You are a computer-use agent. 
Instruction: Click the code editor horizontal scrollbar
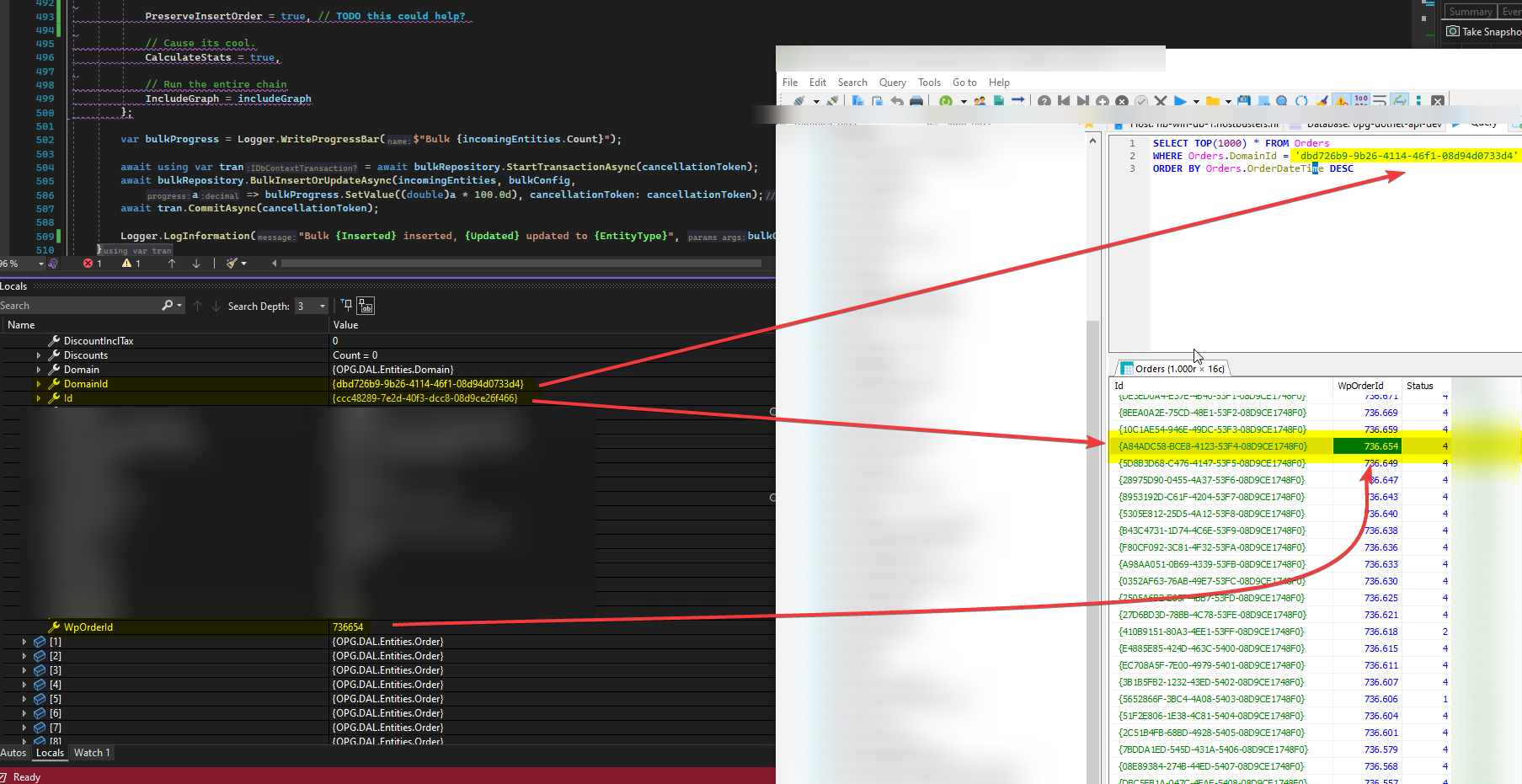click(x=521, y=264)
